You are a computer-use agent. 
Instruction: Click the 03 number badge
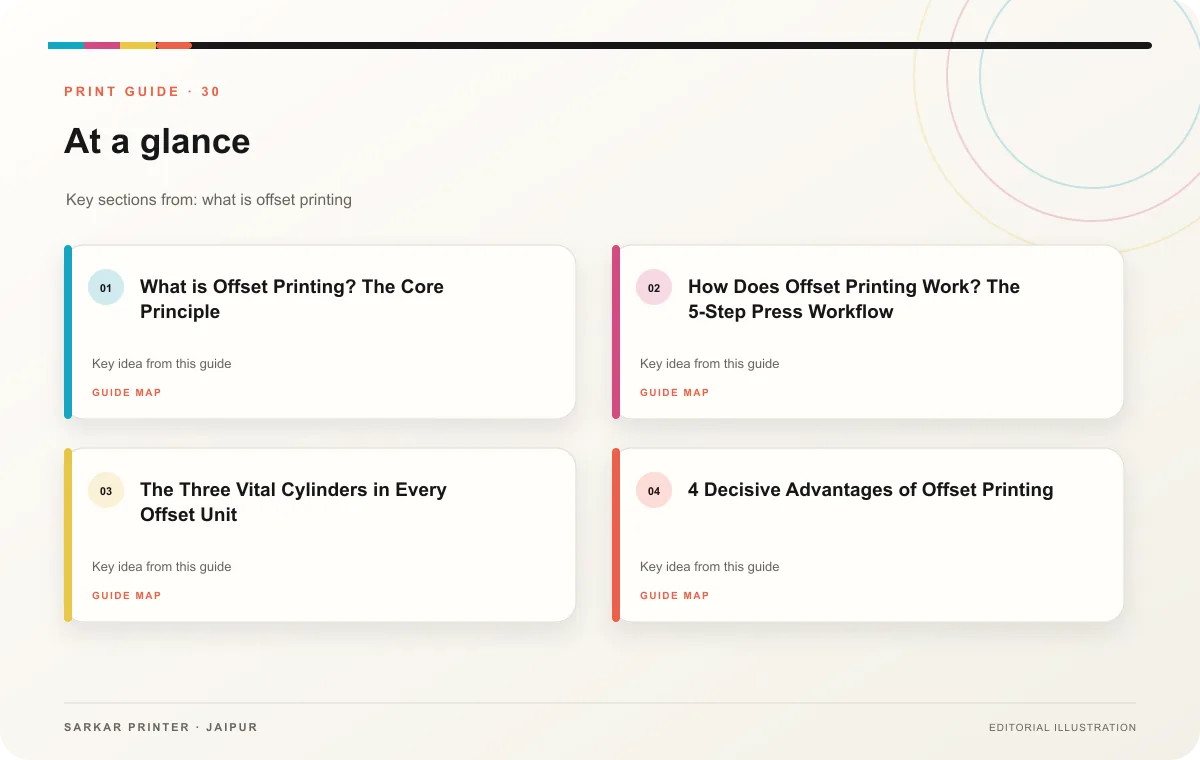pyautogui.click(x=106, y=491)
